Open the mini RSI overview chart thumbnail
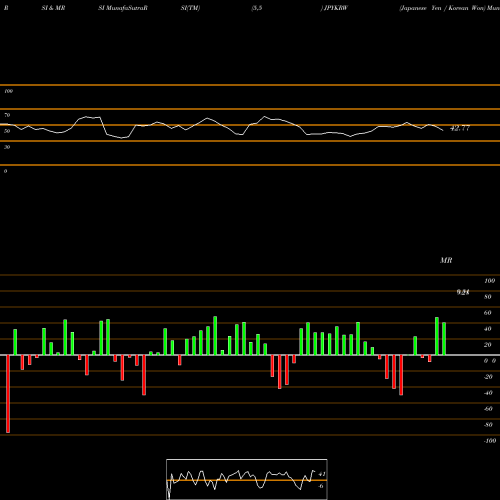 coord(247,479)
